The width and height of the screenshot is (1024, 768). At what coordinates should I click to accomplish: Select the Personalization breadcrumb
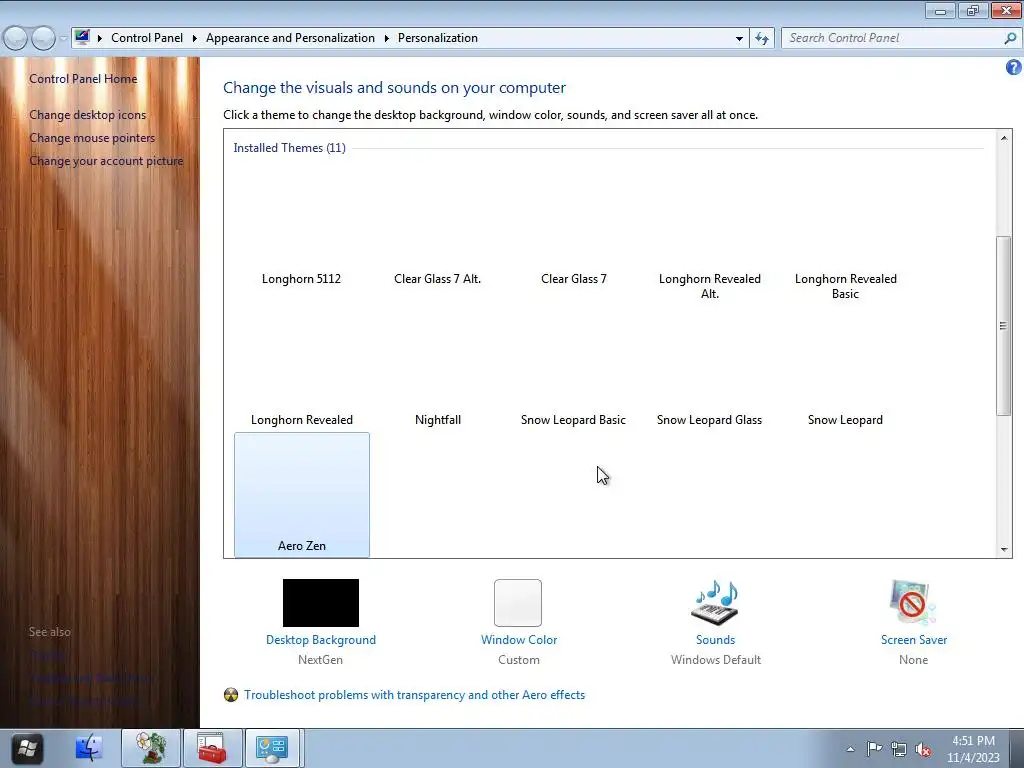(x=438, y=38)
